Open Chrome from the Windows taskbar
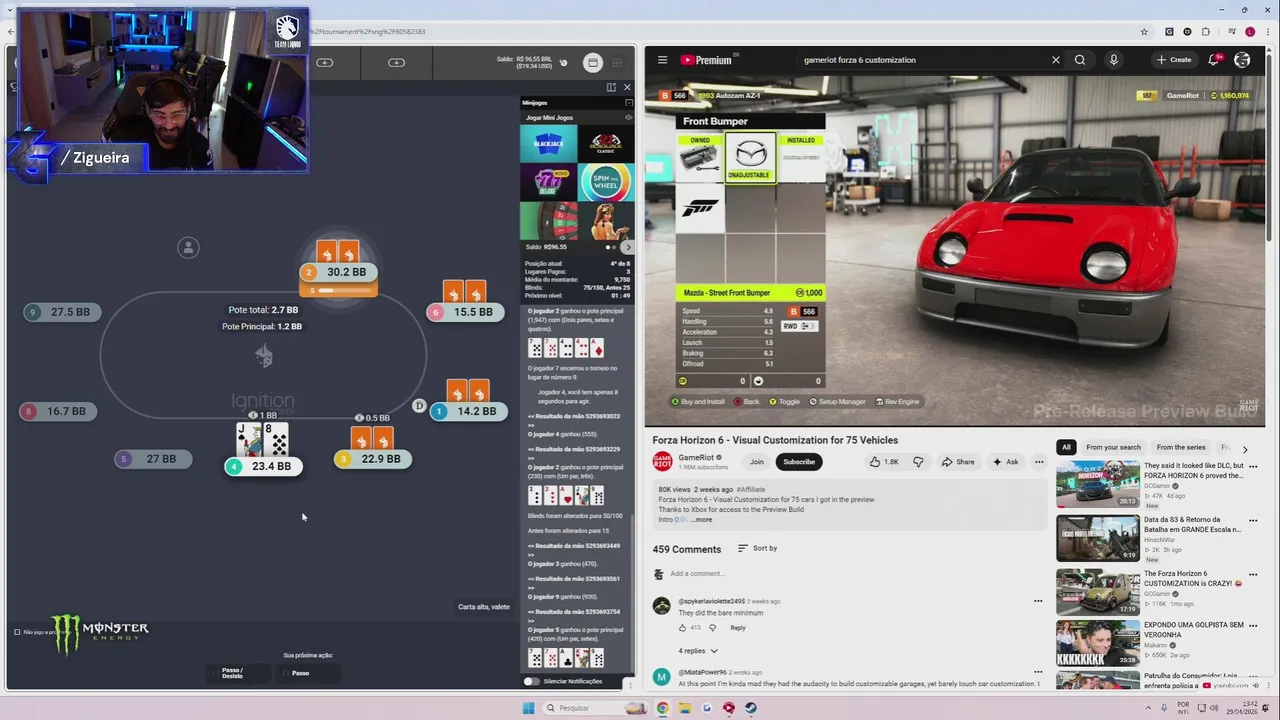The image size is (1280, 720). pos(662,708)
